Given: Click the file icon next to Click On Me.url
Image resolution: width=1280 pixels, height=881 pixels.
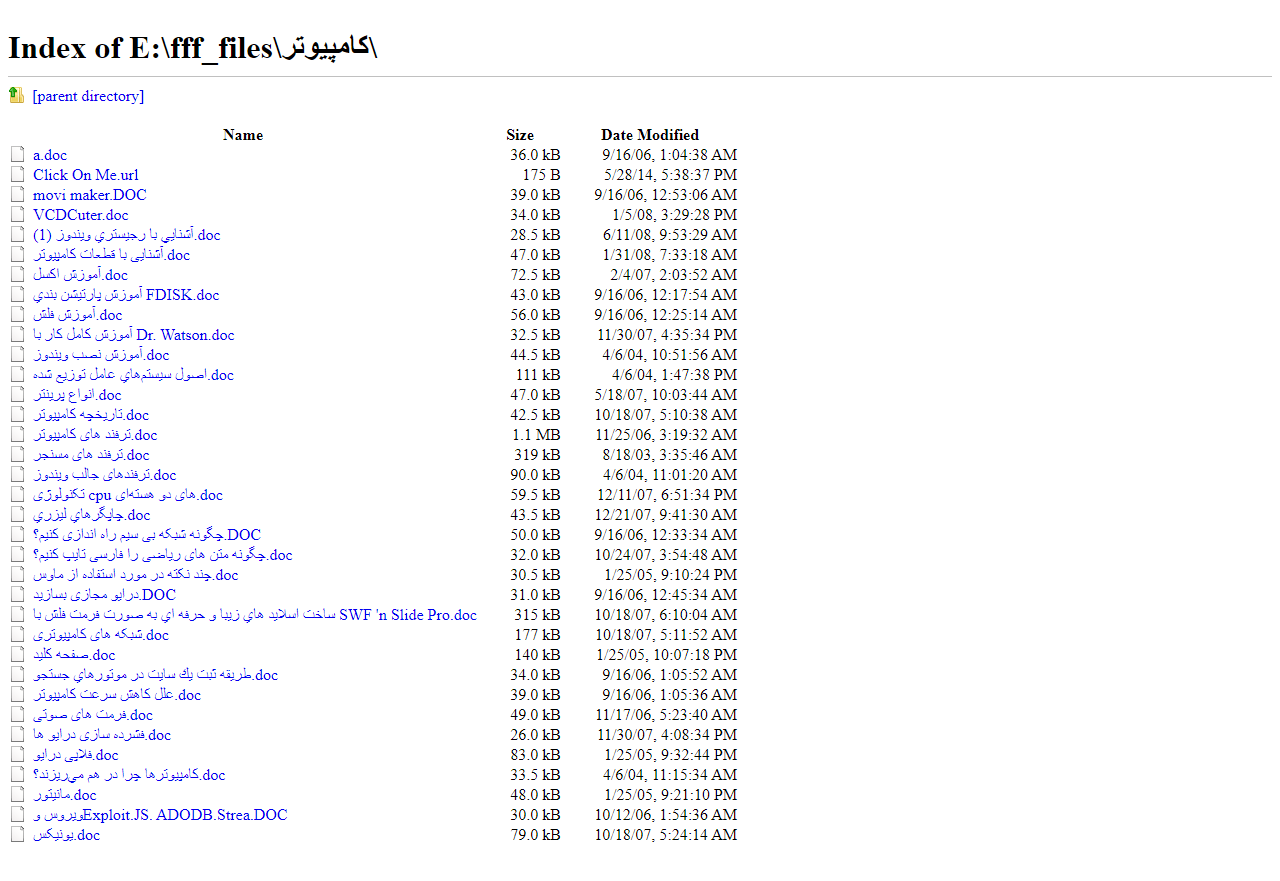Looking at the screenshot, I should [x=17, y=175].
